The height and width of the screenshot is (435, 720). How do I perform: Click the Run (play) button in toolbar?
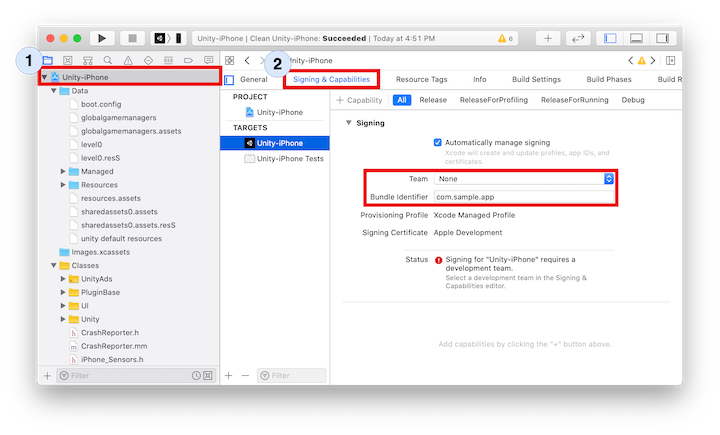102,38
